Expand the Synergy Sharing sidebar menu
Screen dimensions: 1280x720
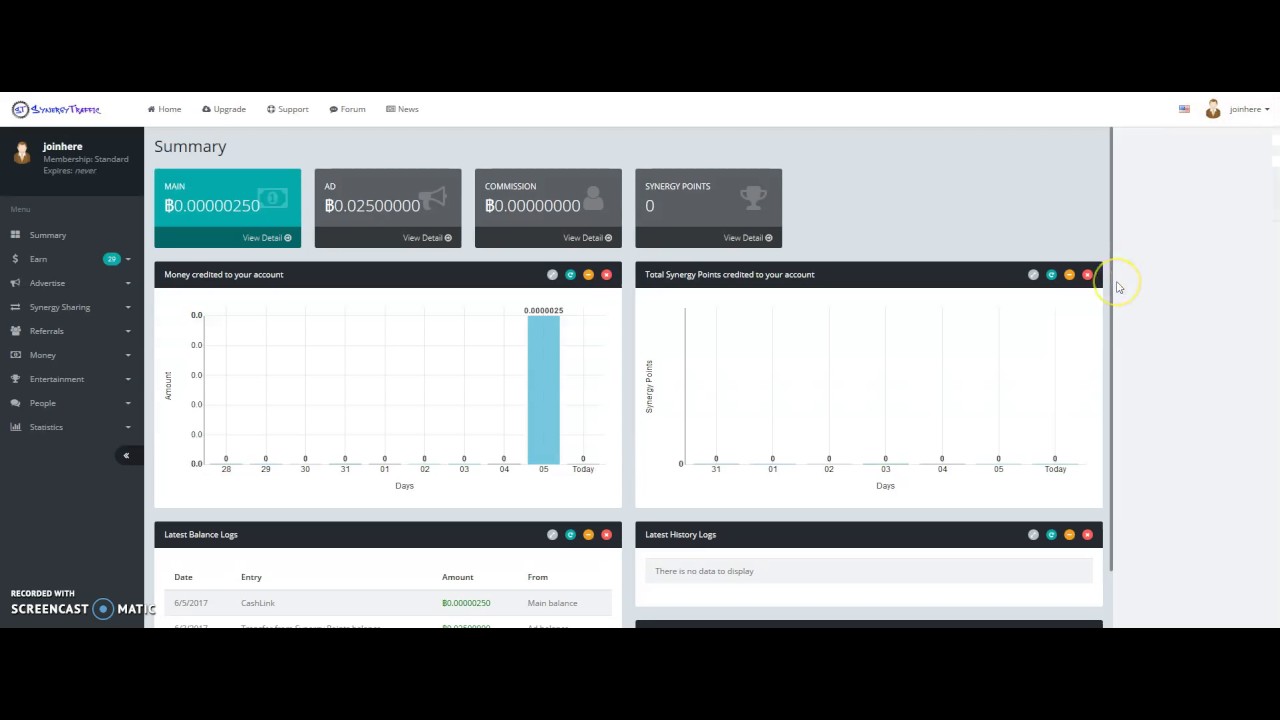coord(72,307)
